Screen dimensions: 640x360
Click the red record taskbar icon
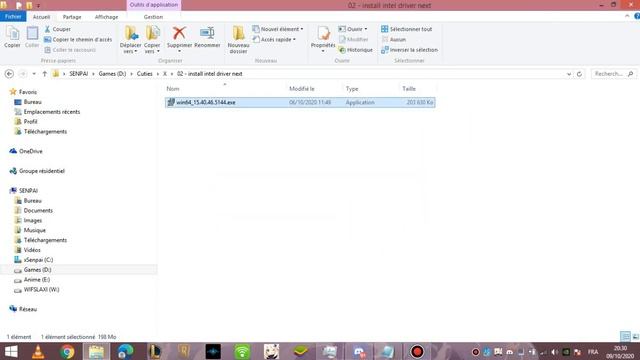[x=417, y=351]
